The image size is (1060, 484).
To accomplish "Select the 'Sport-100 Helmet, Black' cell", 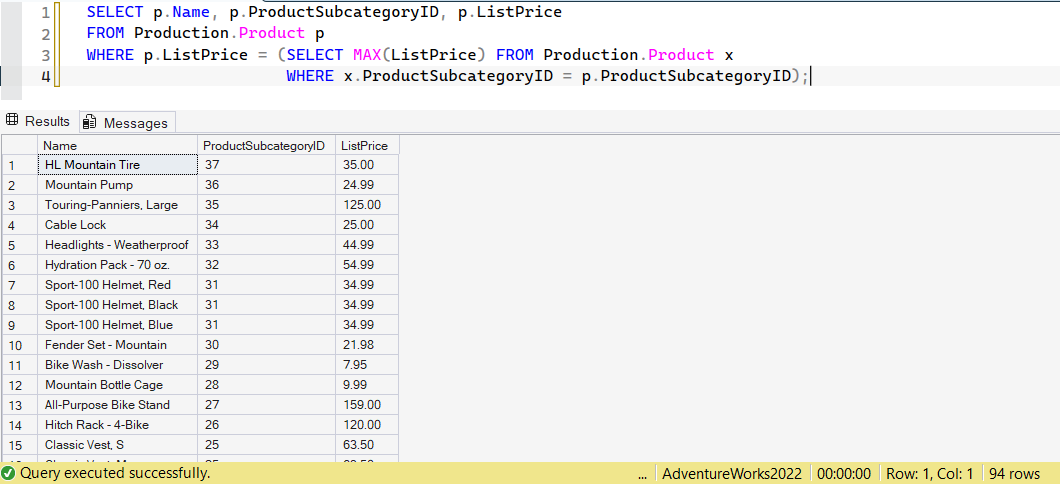I will [x=119, y=305].
